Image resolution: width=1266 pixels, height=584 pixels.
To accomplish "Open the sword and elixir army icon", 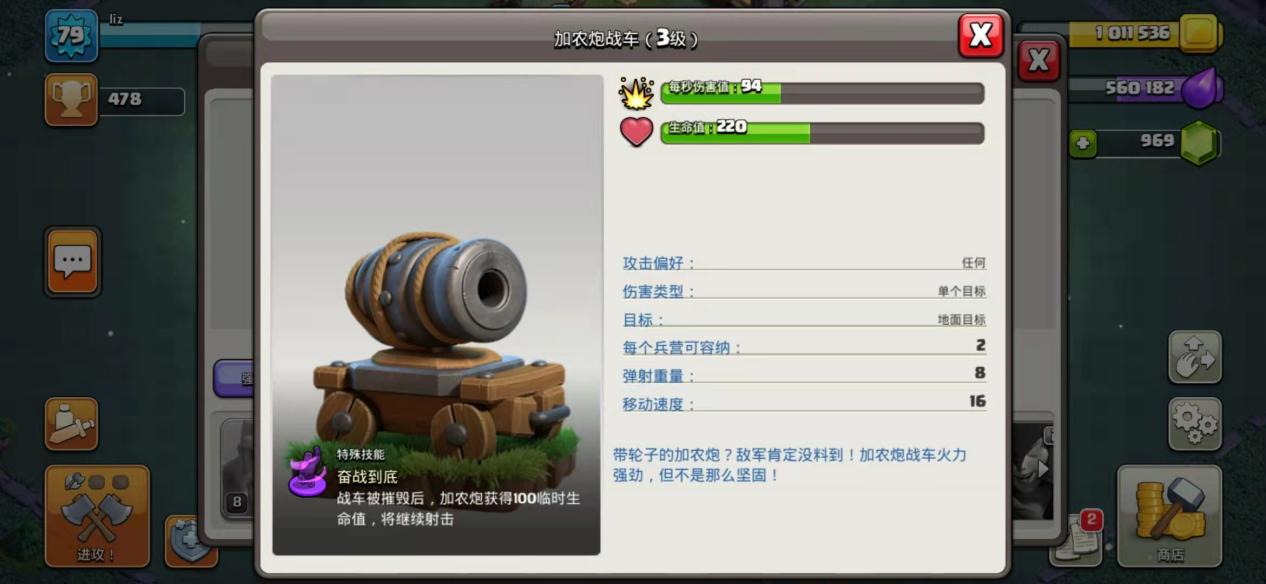I will pyautogui.click(x=71, y=424).
